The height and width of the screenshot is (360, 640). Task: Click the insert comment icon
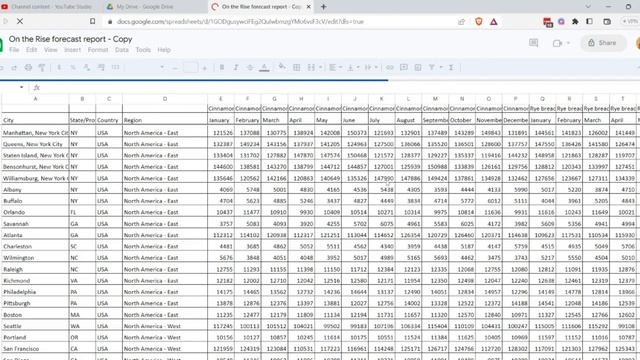[404, 67]
